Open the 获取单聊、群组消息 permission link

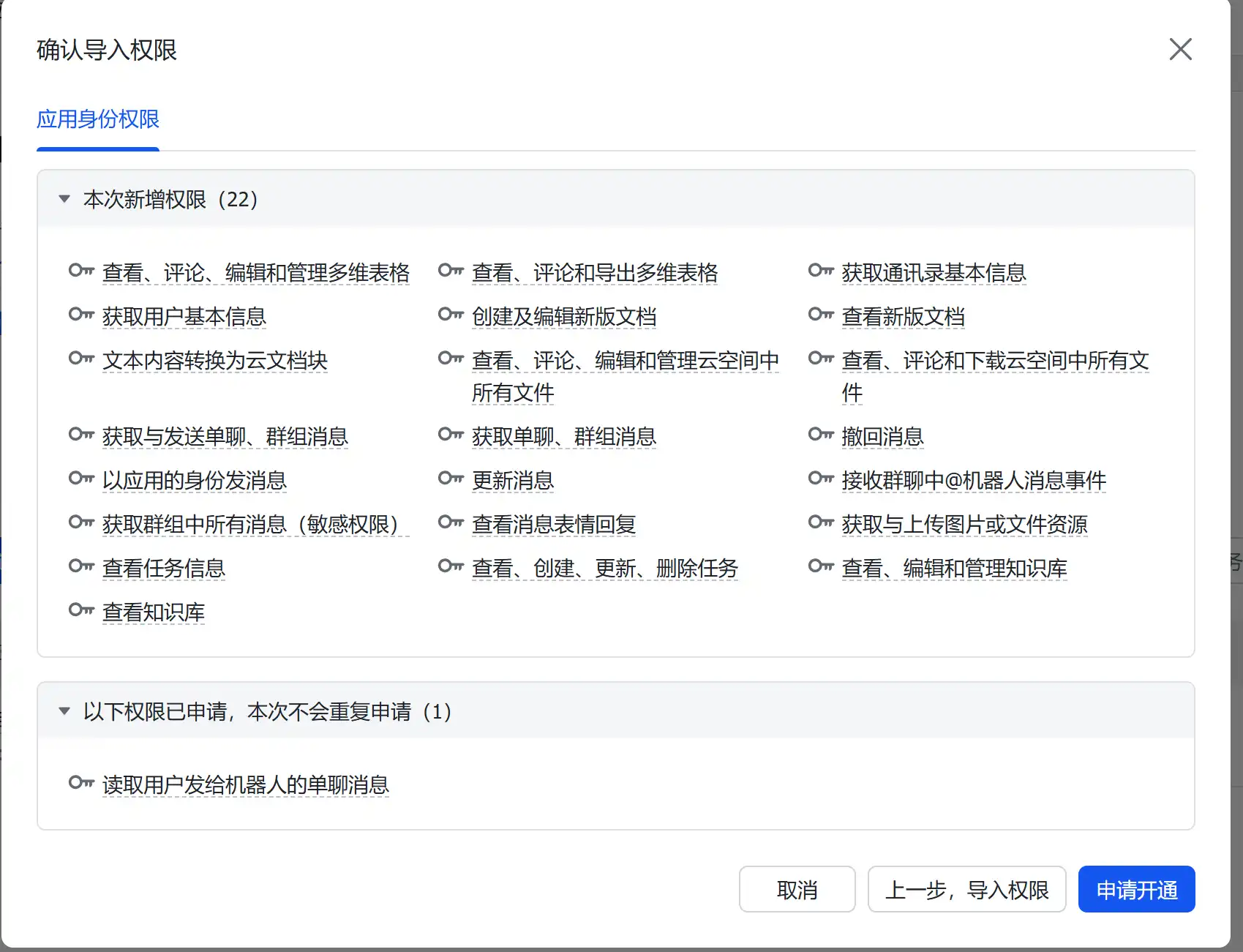[563, 436]
